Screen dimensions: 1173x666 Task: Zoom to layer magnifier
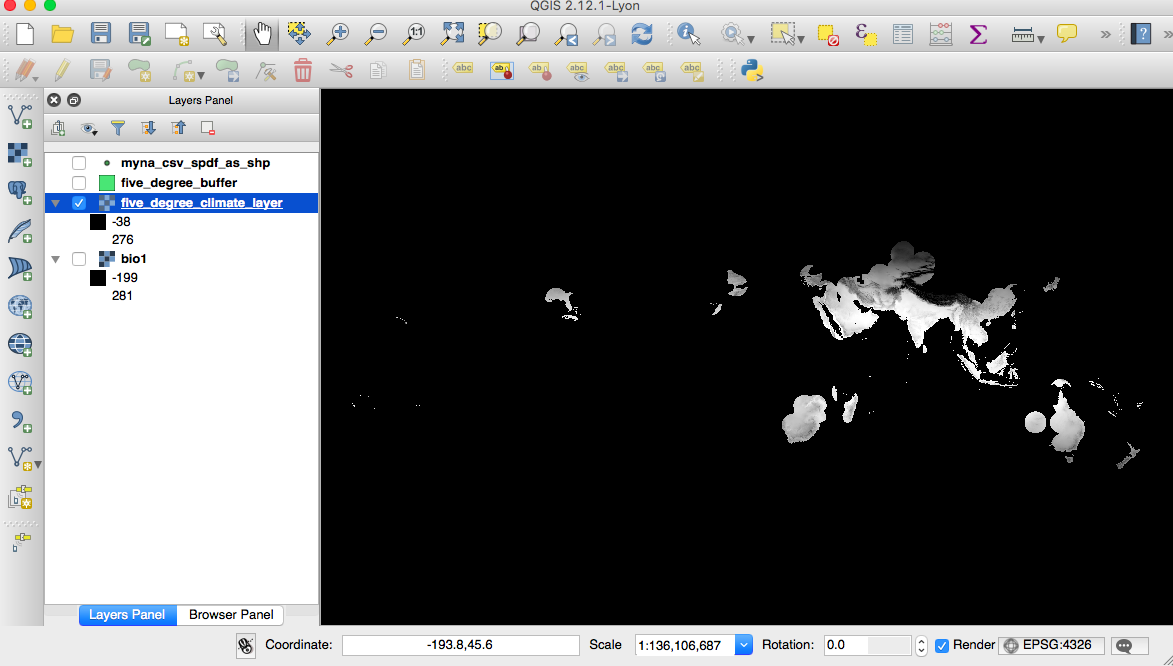528,34
